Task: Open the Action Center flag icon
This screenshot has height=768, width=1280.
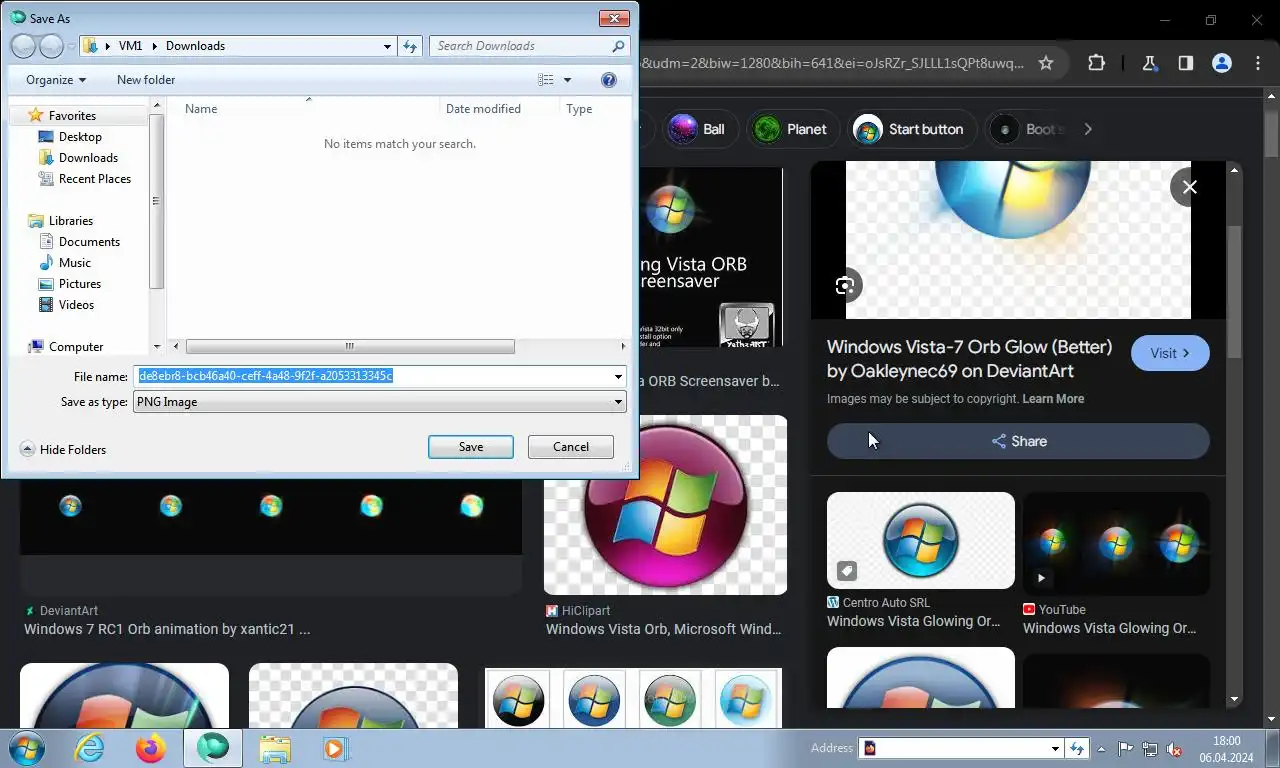Action: tap(1125, 748)
